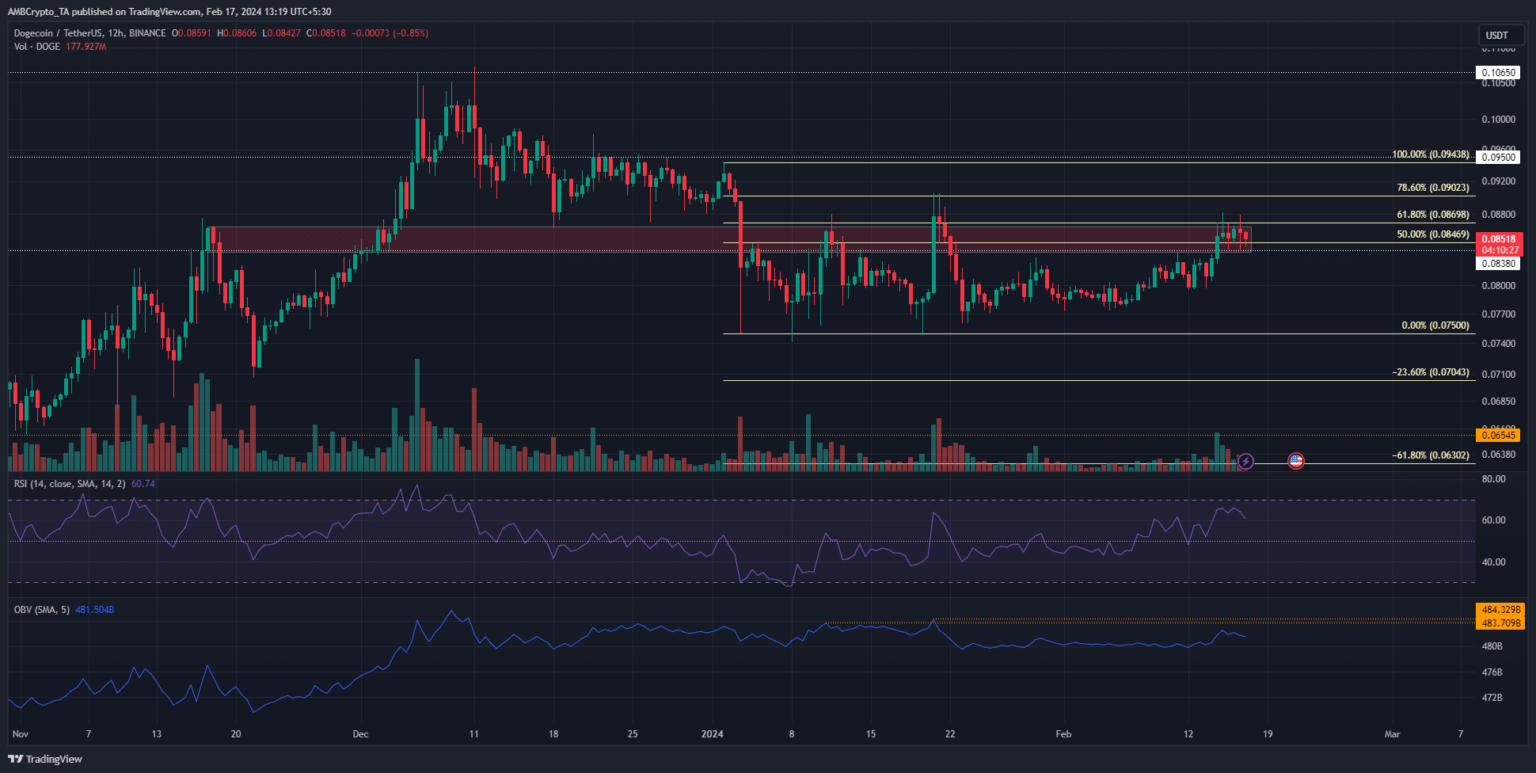Click the purple lightning bolt event icon
This screenshot has width=1536, height=773.
1246,461
